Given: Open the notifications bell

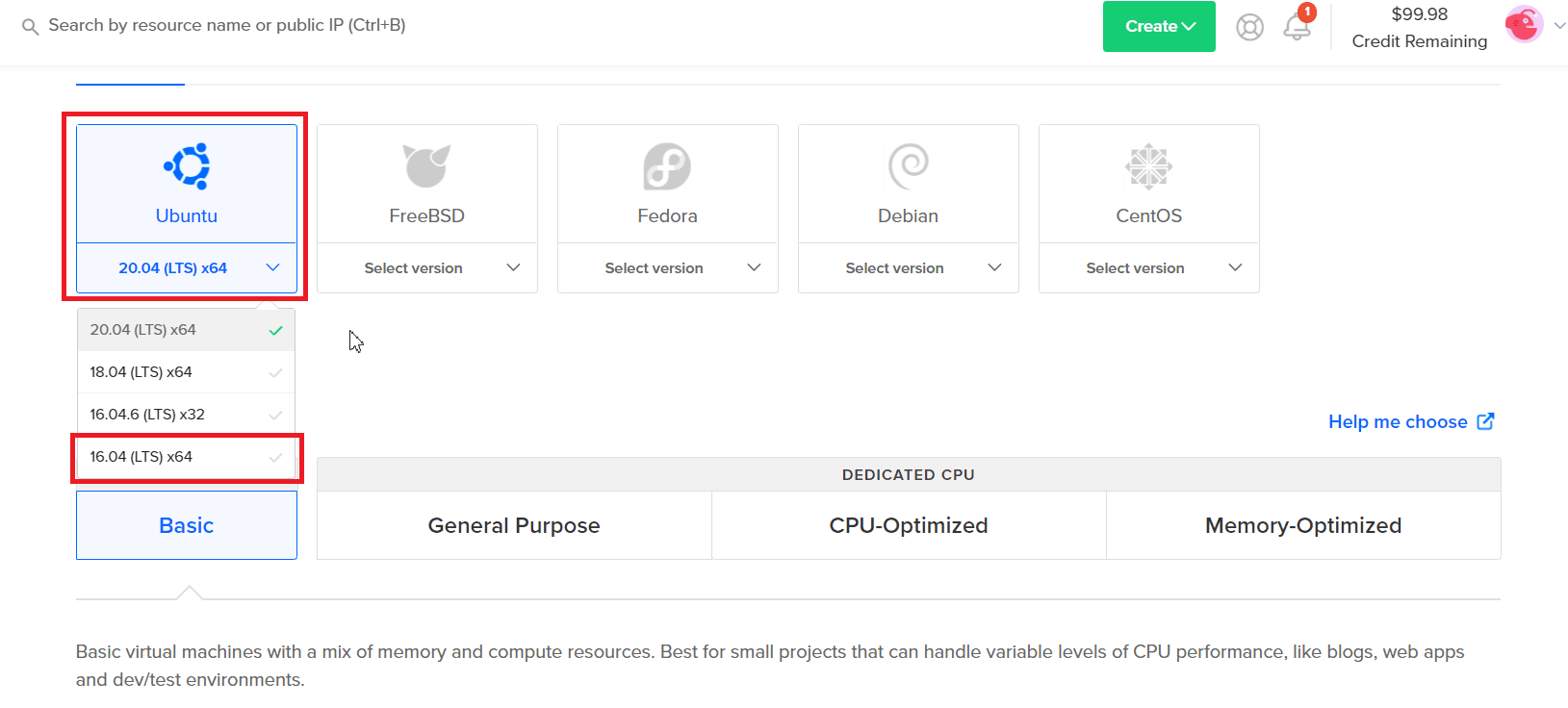Looking at the screenshot, I should [x=1297, y=27].
